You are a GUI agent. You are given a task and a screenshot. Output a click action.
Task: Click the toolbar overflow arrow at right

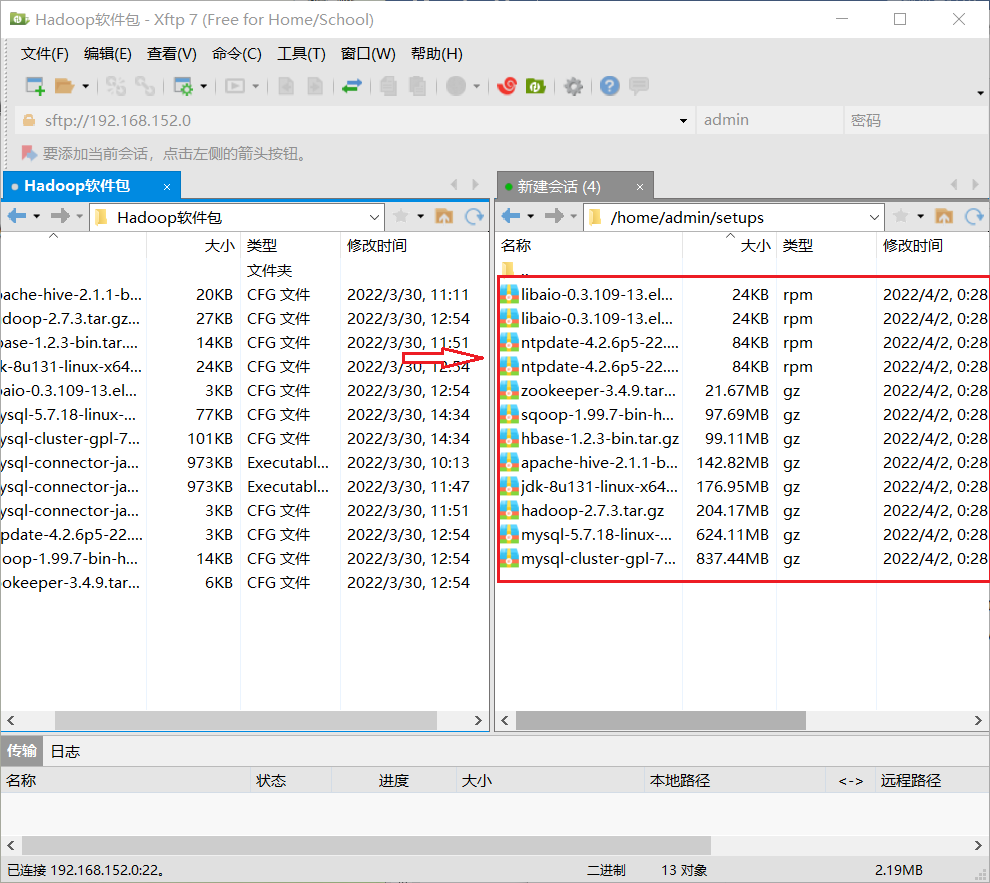(981, 93)
